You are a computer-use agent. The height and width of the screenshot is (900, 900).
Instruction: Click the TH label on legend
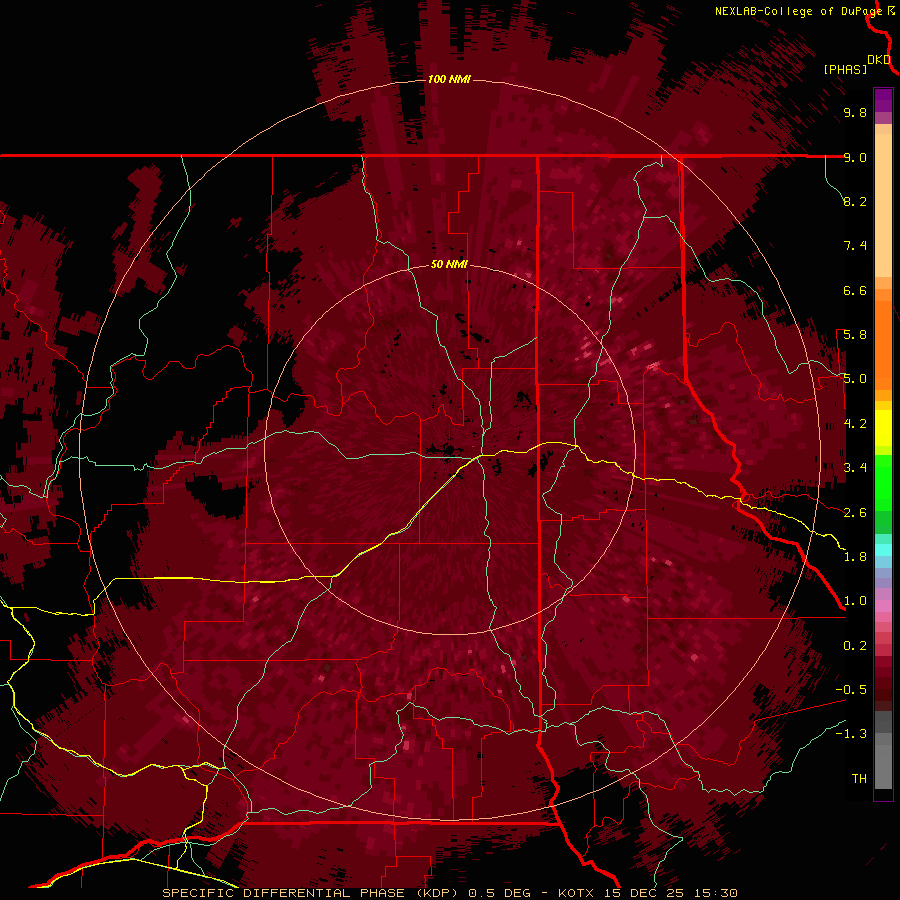tap(859, 779)
